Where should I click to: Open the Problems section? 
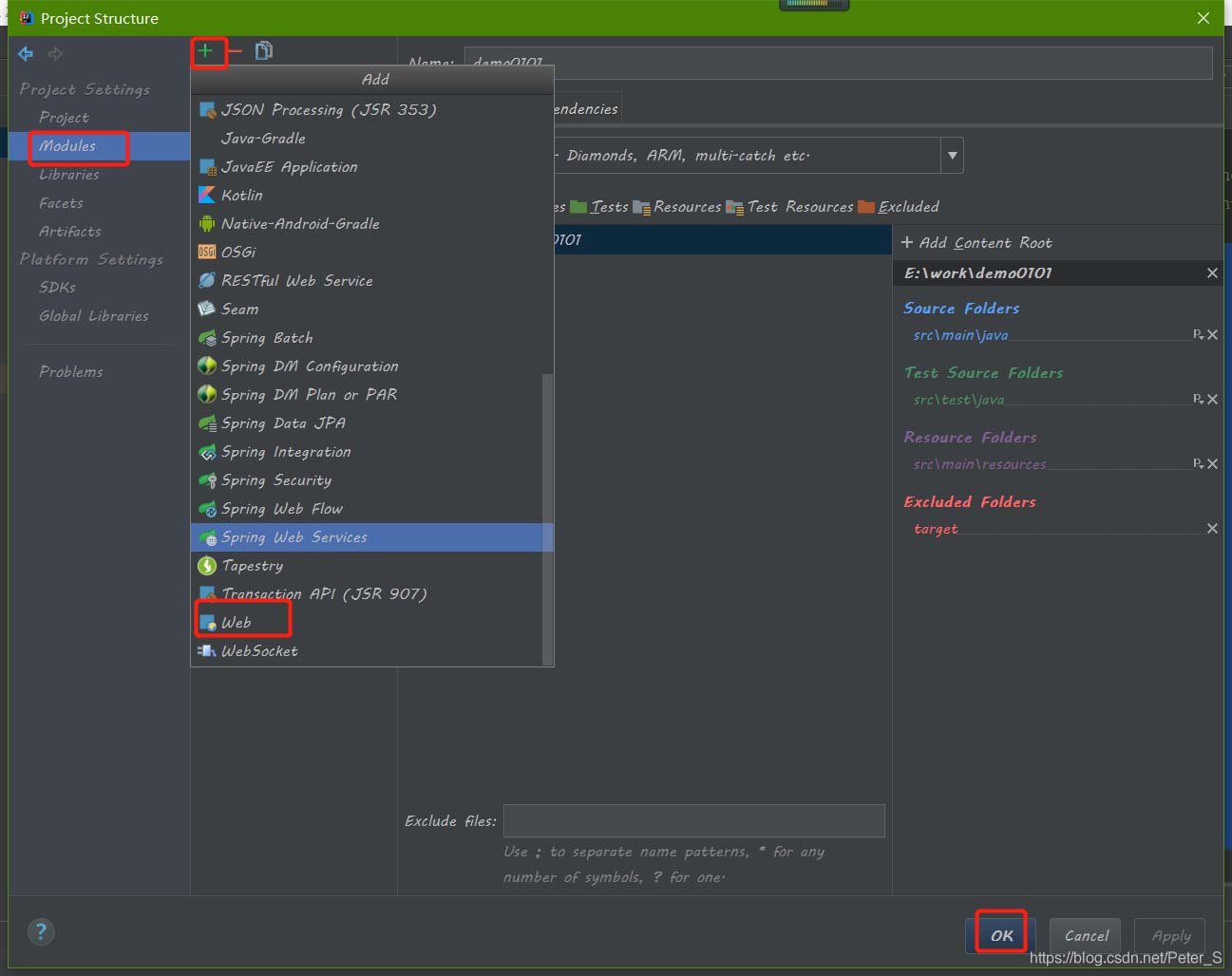(x=70, y=372)
